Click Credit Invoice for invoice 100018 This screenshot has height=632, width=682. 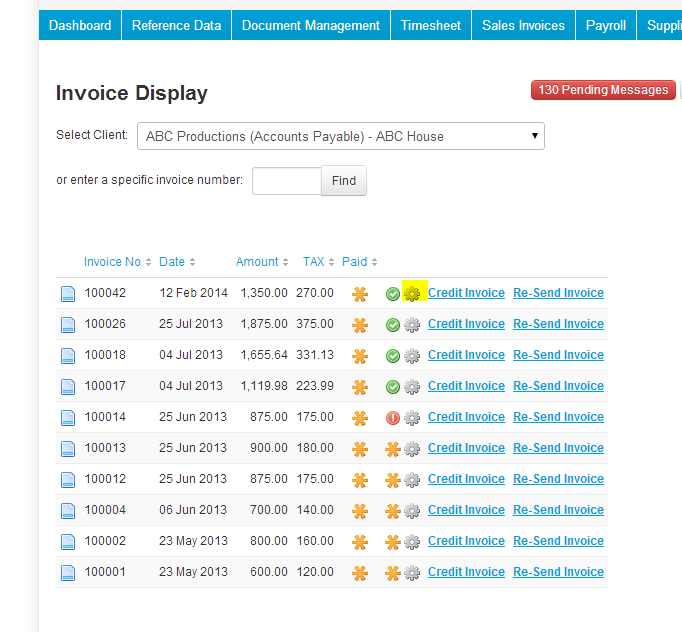coord(466,354)
